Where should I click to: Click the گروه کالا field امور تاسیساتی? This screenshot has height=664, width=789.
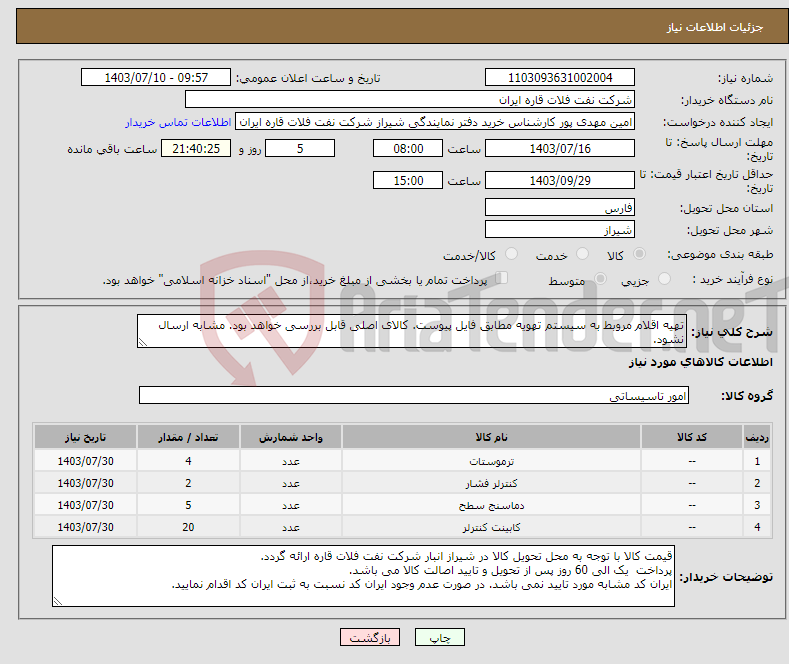414,395
